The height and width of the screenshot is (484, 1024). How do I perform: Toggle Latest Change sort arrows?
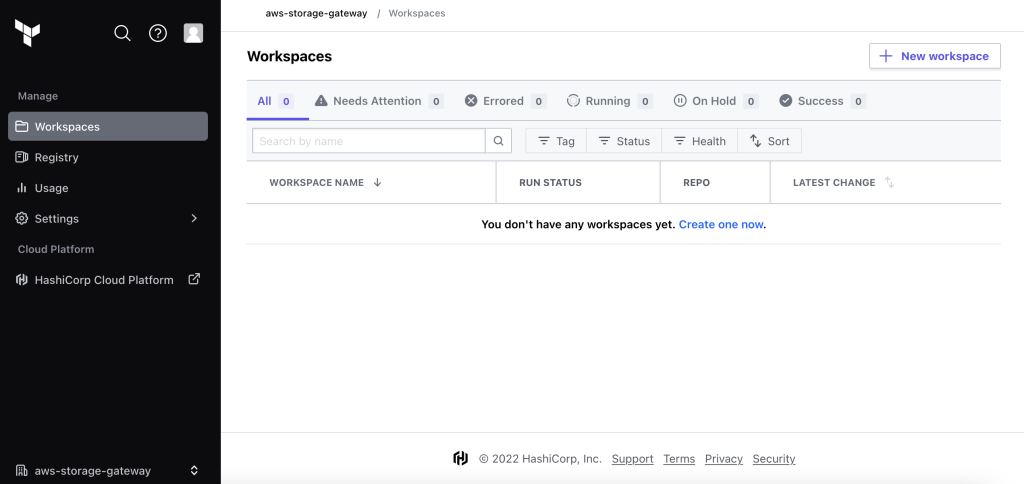889,183
